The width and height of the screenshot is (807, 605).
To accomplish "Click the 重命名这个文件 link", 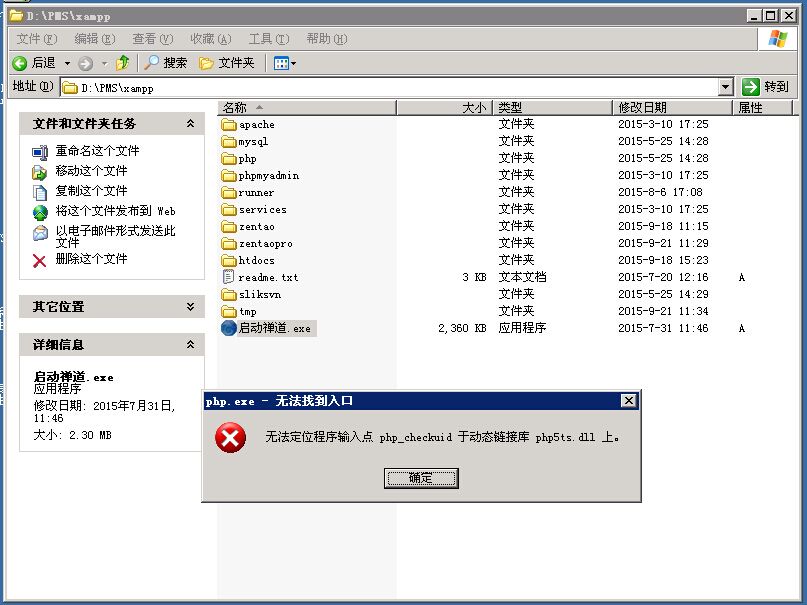I will [x=97, y=151].
